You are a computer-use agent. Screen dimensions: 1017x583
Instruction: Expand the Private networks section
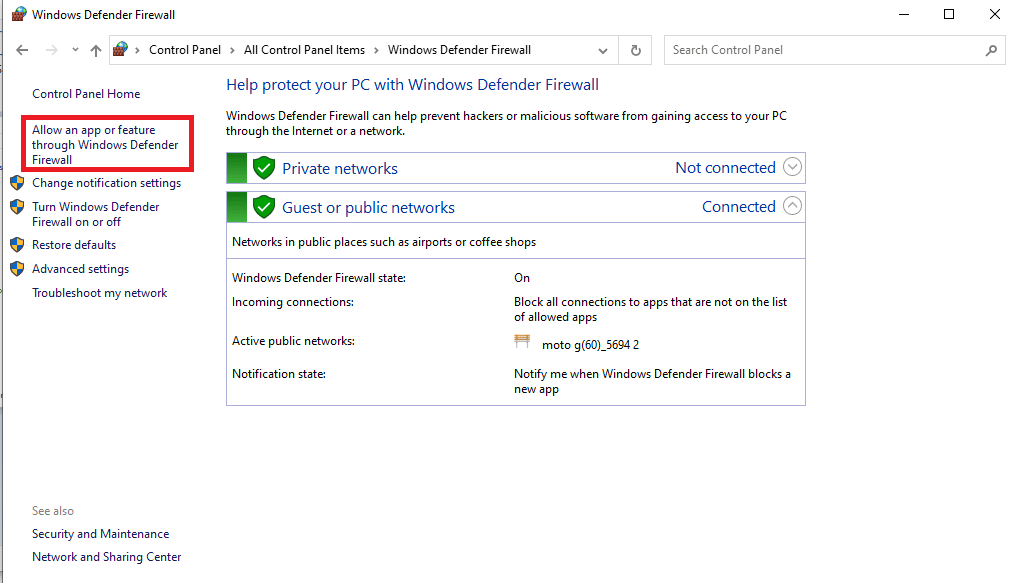[792, 167]
